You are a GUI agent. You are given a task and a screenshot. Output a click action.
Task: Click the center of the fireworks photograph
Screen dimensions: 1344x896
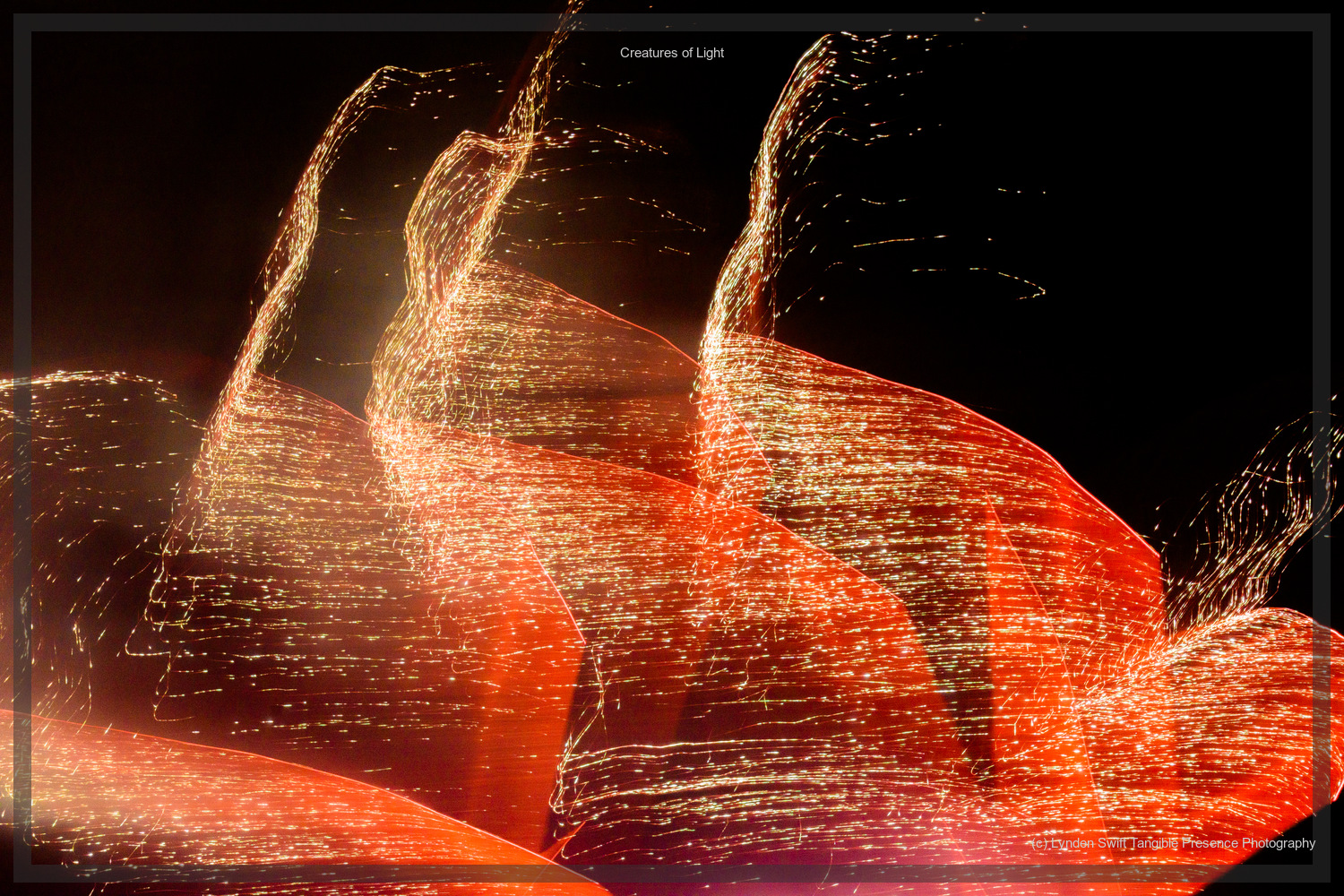click(x=672, y=448)
